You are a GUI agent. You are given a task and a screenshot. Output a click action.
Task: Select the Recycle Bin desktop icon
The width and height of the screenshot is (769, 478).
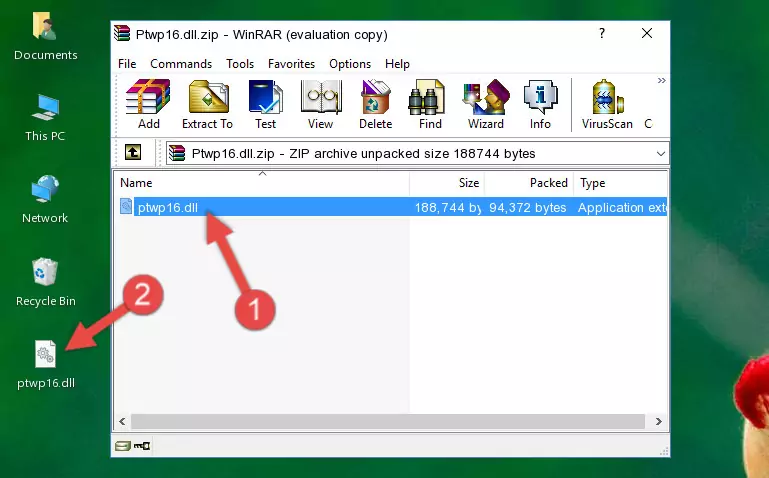pyautogui.click(x=46, y=282)
